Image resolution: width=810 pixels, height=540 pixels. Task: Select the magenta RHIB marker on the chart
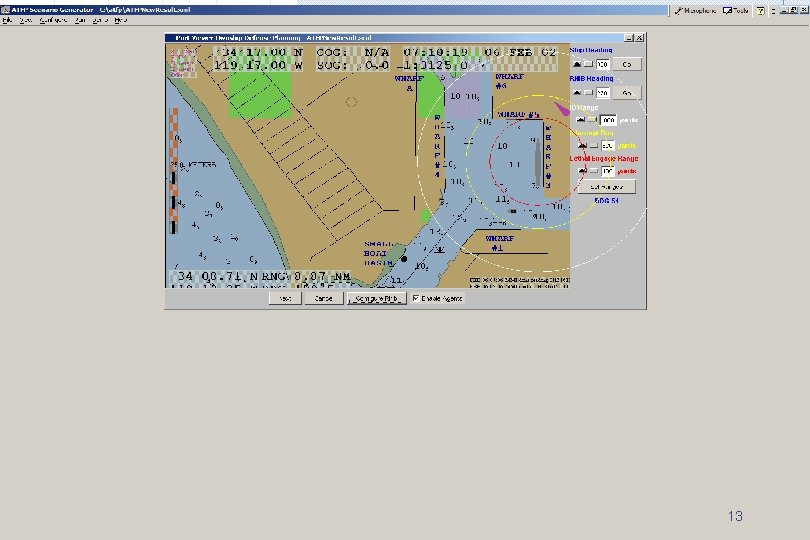click(562, 109)
